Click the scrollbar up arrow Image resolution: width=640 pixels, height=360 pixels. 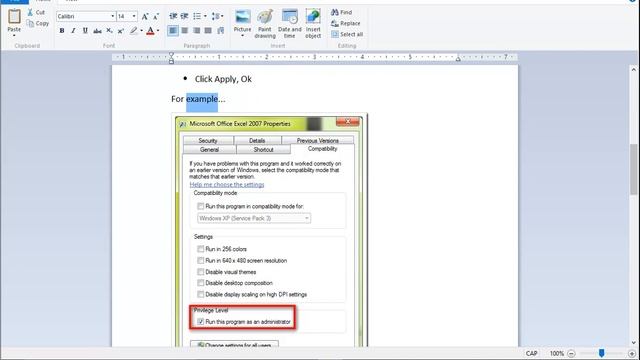tap(633, 70)
